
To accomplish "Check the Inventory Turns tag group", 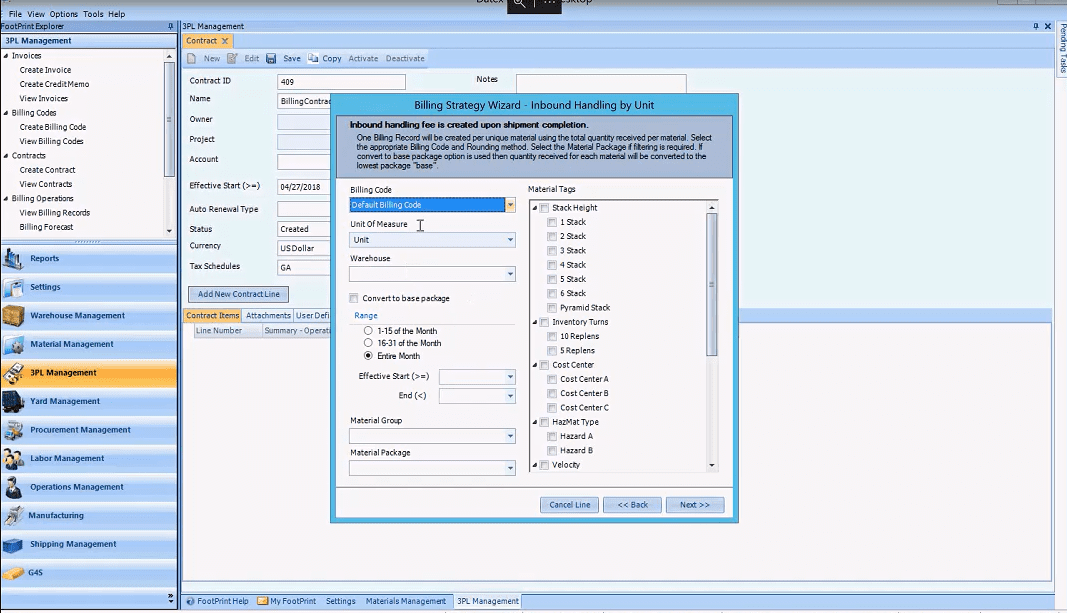I will click(x=544, y=322).
